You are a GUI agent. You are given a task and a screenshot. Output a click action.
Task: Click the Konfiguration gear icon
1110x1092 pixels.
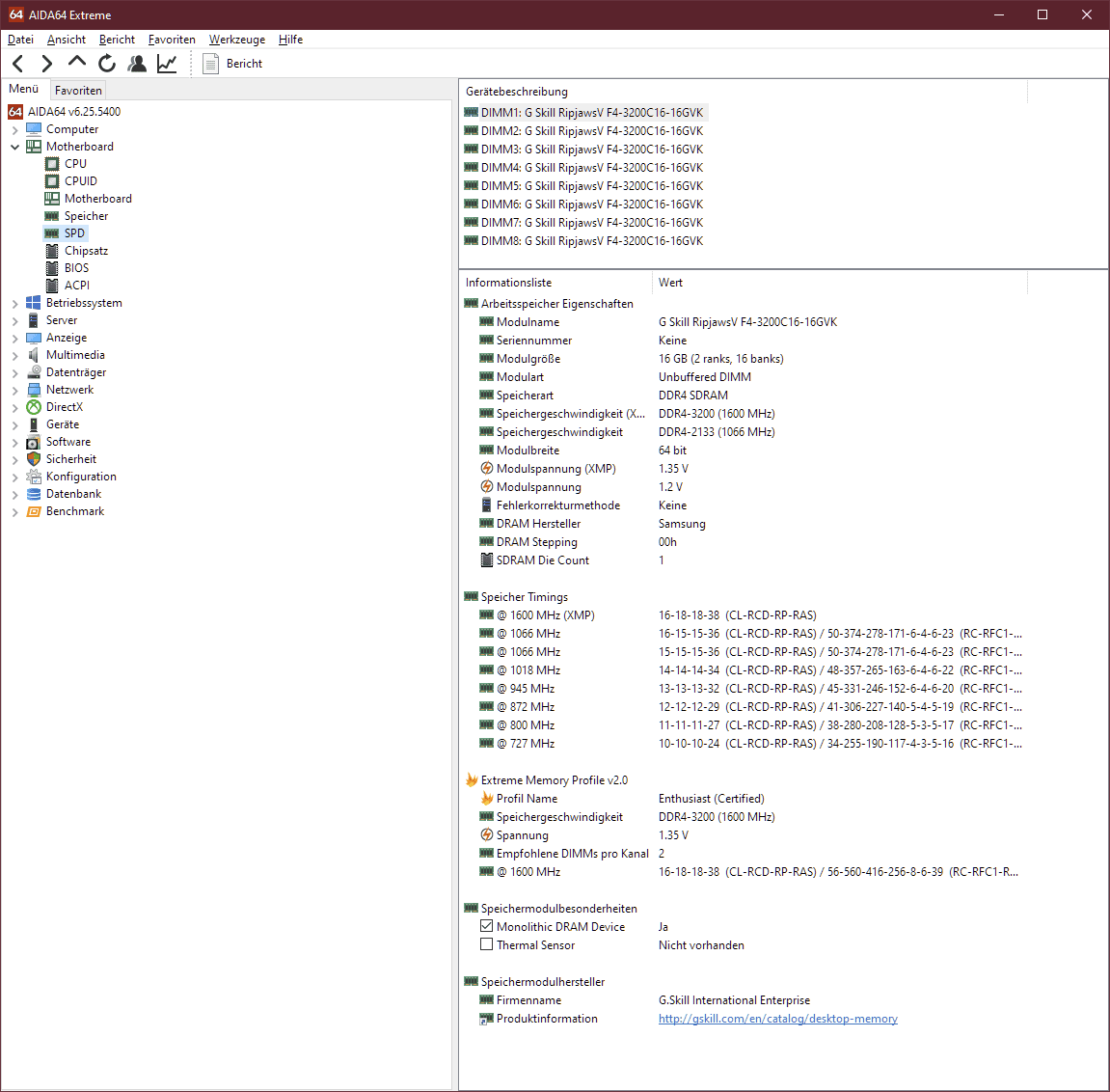(x=34, y=477)
